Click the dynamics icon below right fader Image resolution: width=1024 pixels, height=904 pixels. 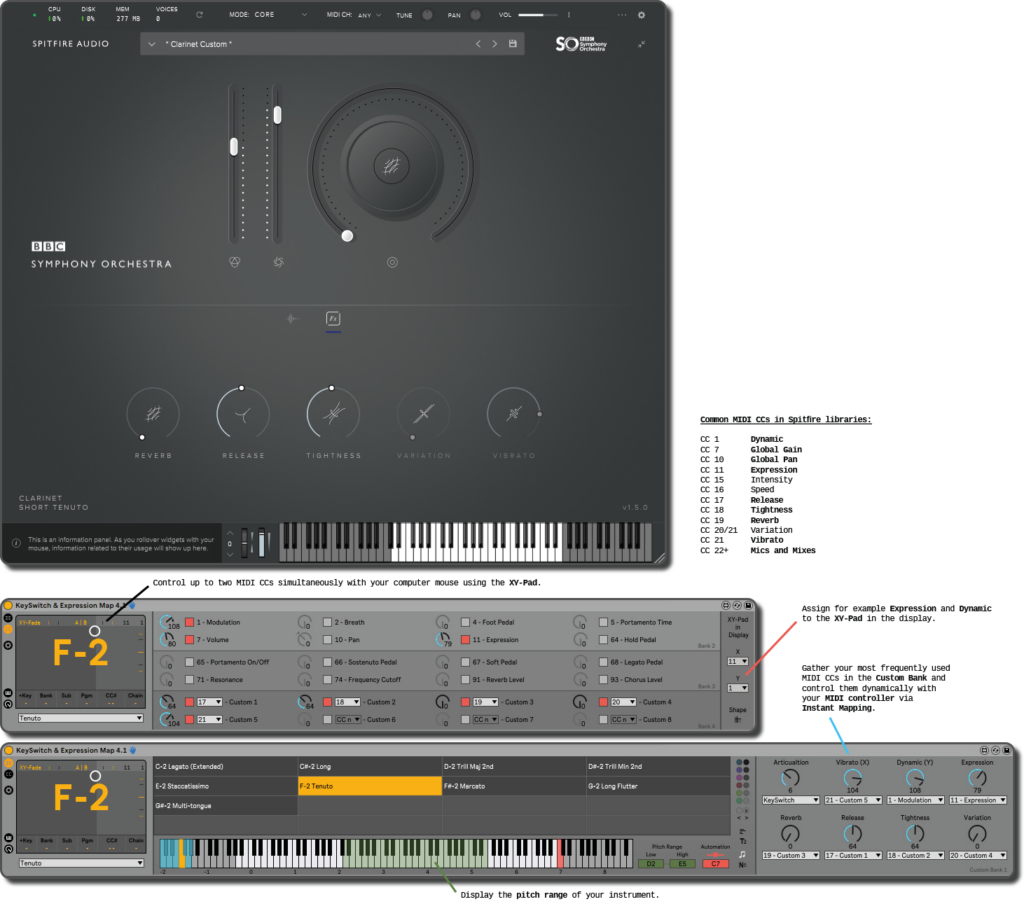point(279,262)
